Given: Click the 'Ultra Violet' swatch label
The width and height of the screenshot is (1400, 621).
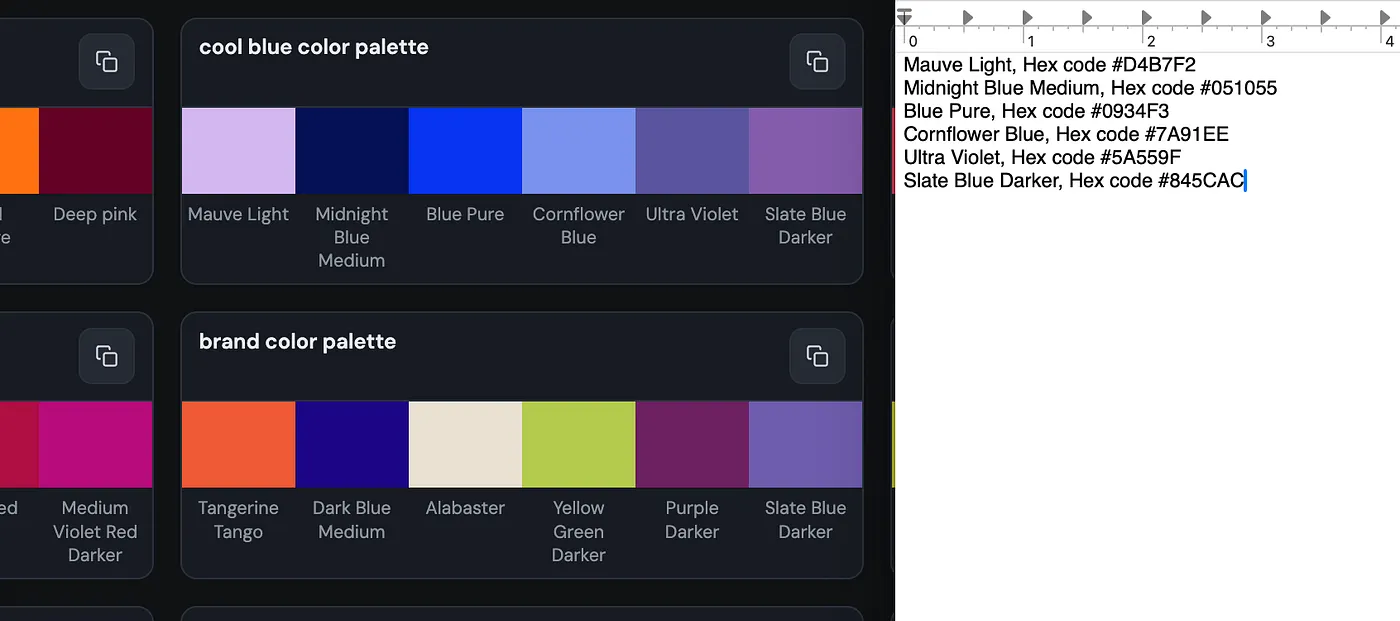Looking at the screenshot, I should pyautogui.click(x=692, y=214).
